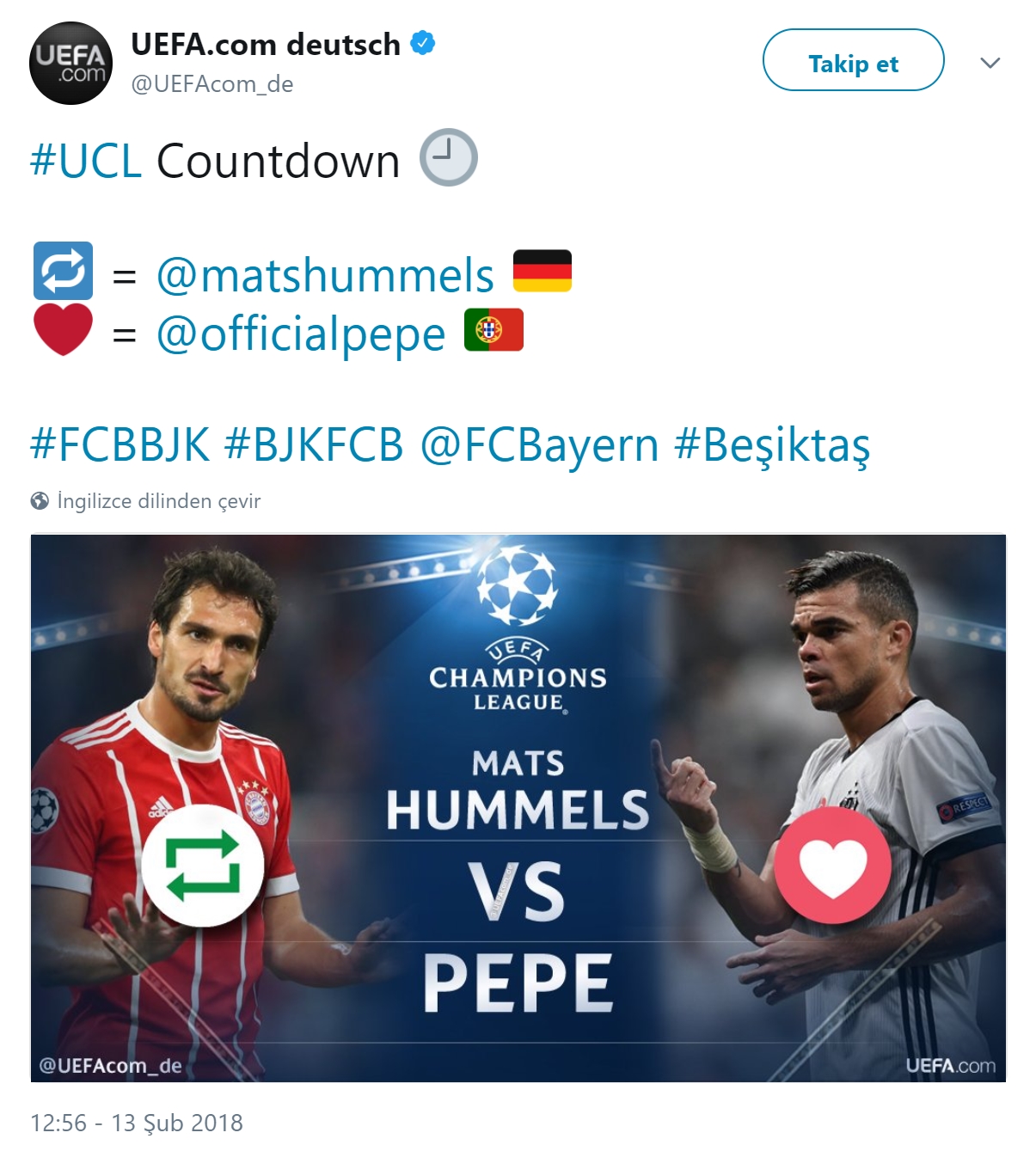Open the Hummels vs Pepe image

[518, 808]
